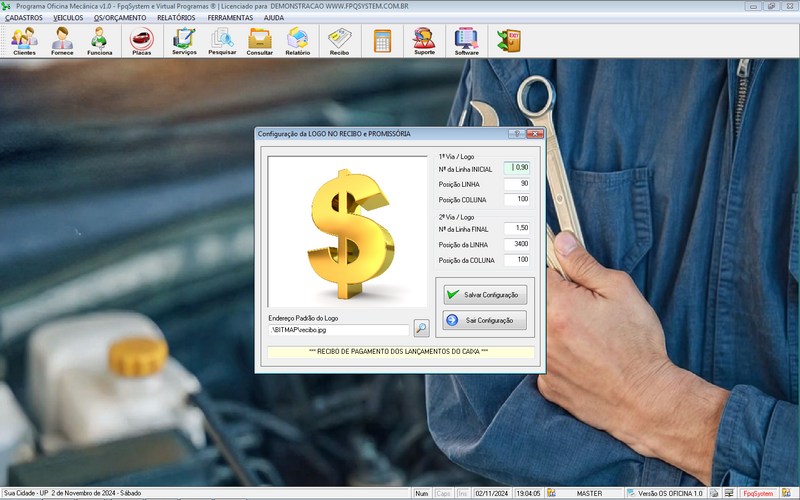Open the Relatório printer icon
This screenshot has height=500, width=800.
[x=297, y=41]
